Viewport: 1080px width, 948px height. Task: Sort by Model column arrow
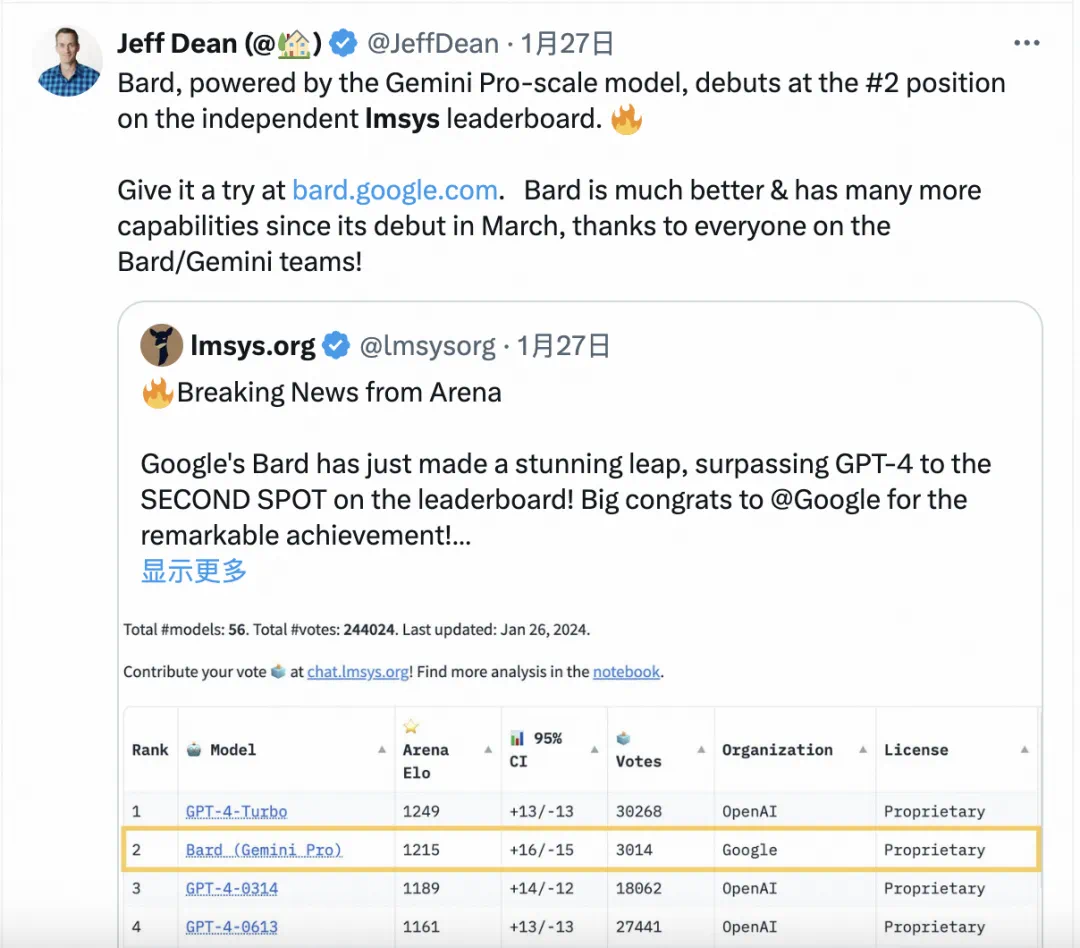pos(382,750)
